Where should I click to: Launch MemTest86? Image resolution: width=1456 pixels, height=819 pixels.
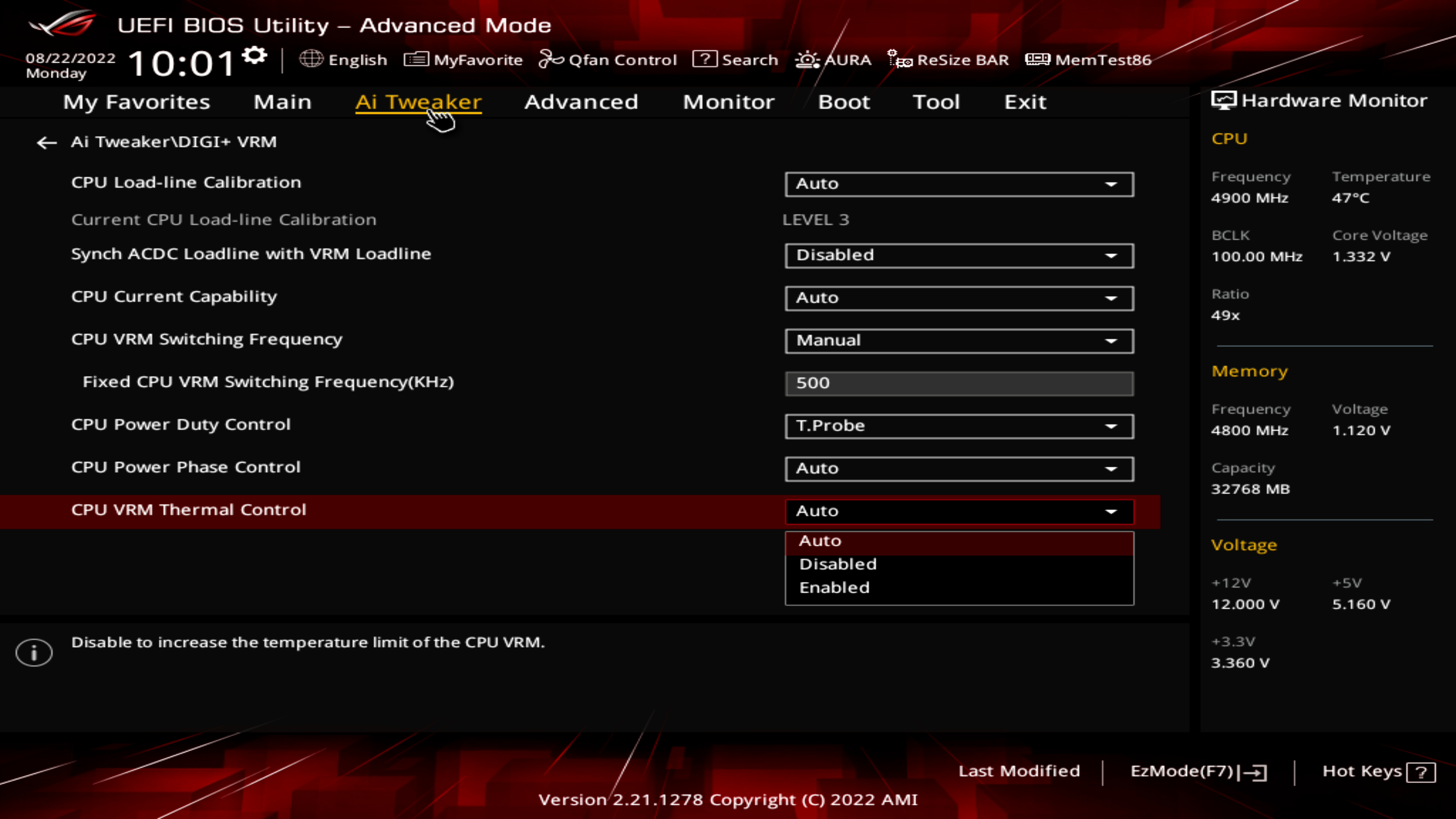point(1088,60)
